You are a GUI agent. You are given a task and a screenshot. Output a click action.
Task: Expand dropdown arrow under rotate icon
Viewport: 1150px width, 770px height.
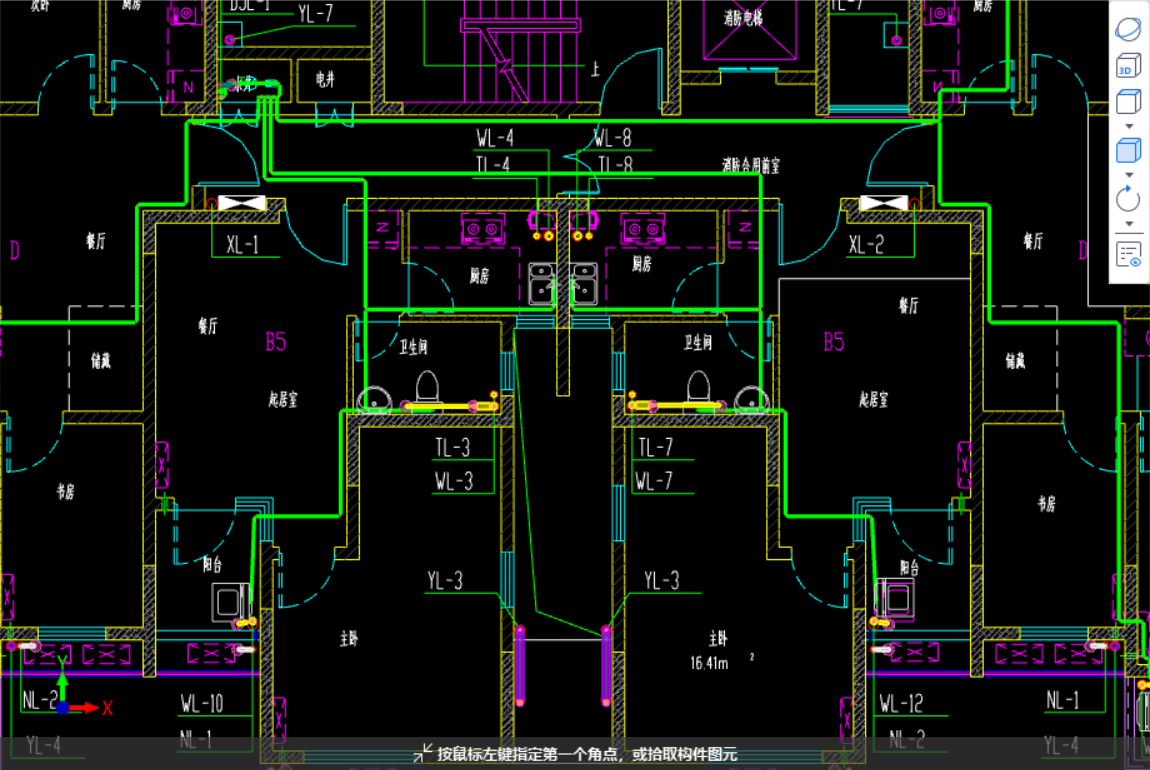pyautogui.click(x=1129, y=224)
